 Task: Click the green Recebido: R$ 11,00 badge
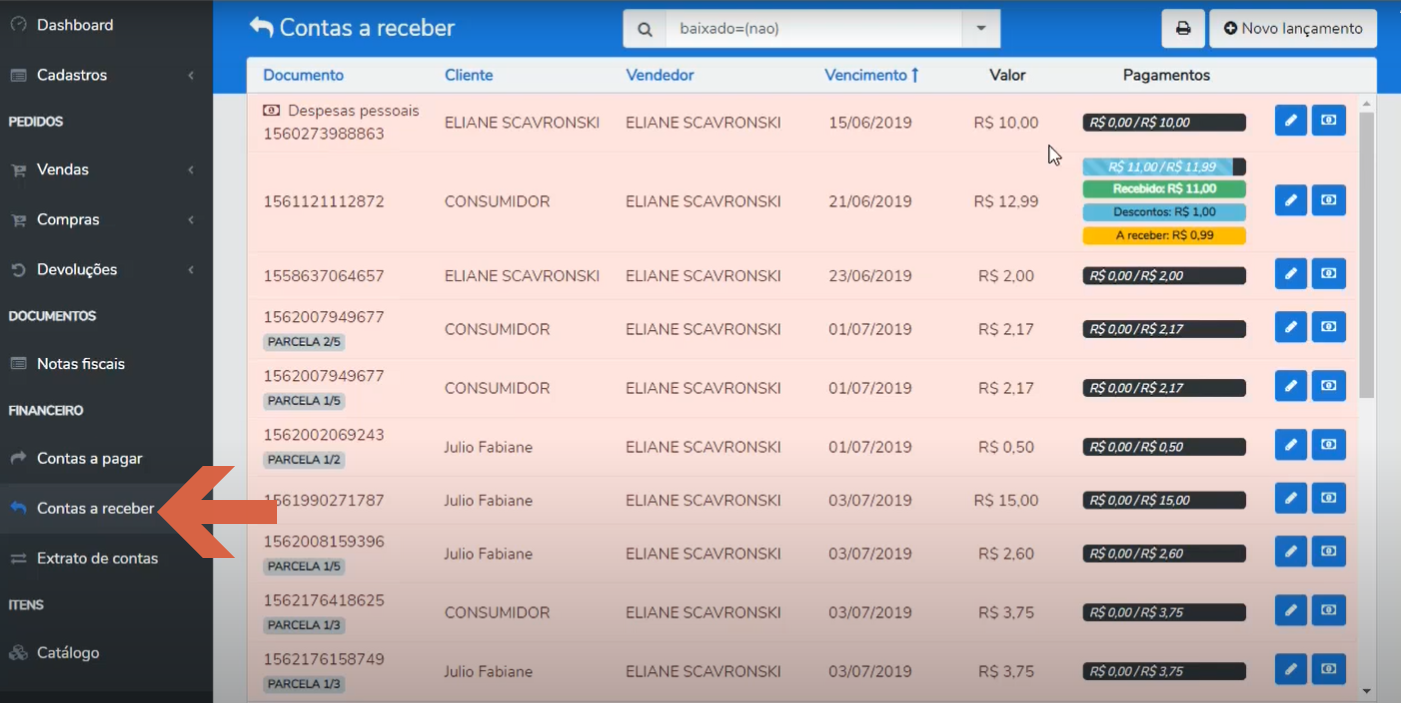tap(1164, 189)
